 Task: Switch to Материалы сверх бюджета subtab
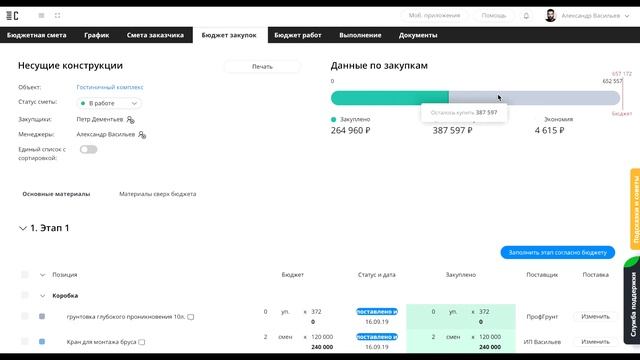coord(158,194)
